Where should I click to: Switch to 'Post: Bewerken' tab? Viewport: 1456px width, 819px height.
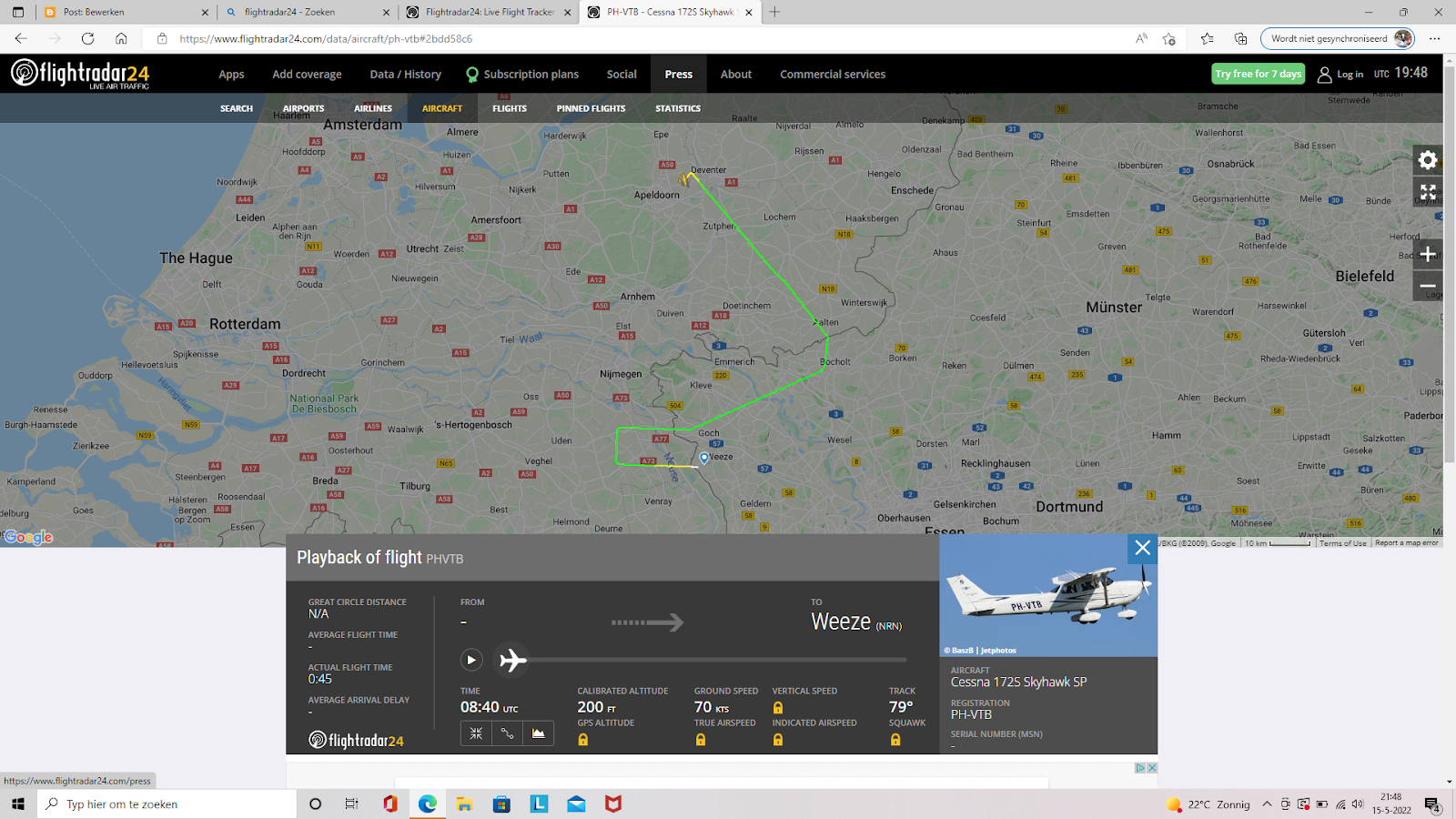pos(126,12)
